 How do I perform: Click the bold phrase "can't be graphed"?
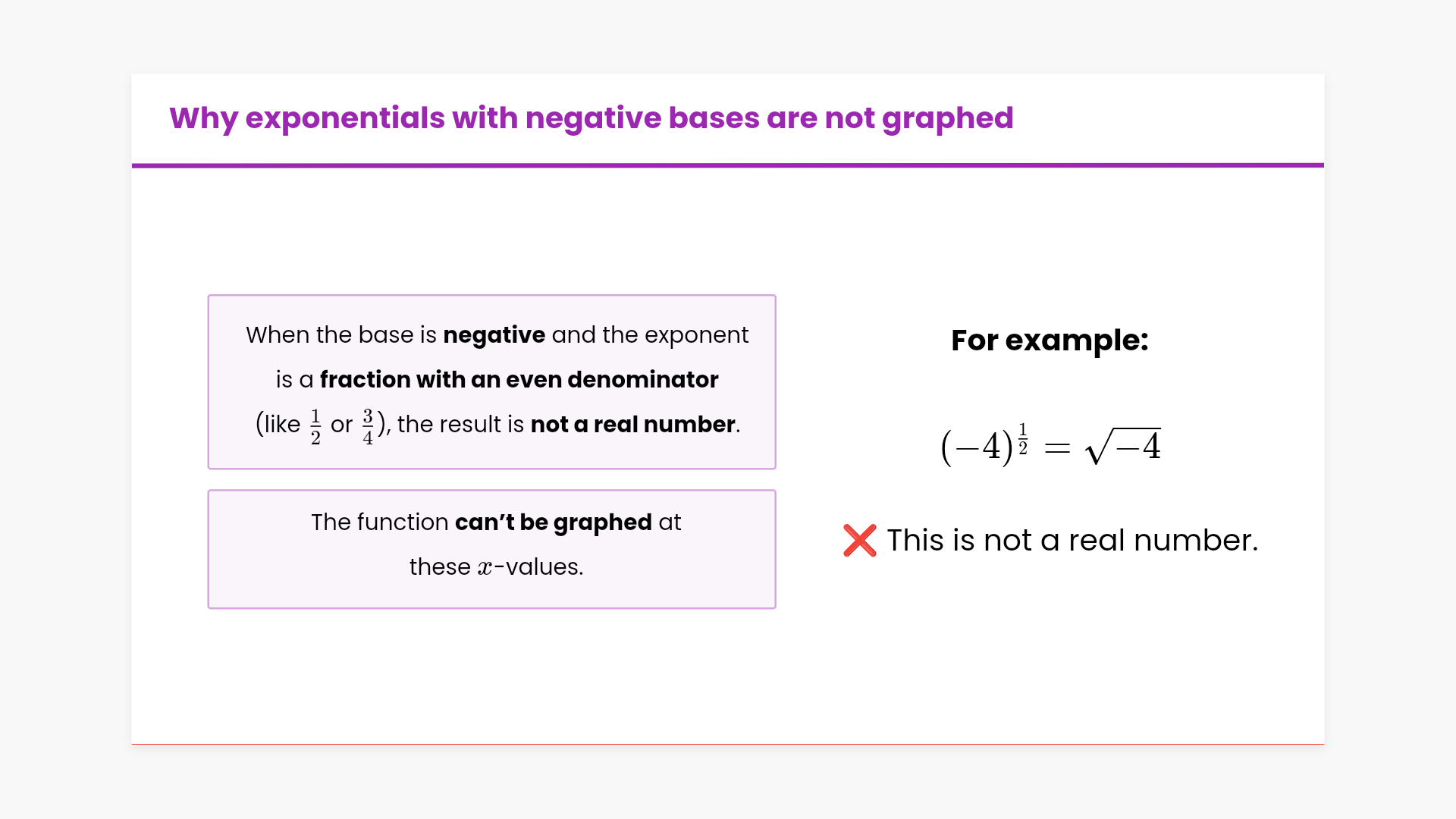click(553, 522)
